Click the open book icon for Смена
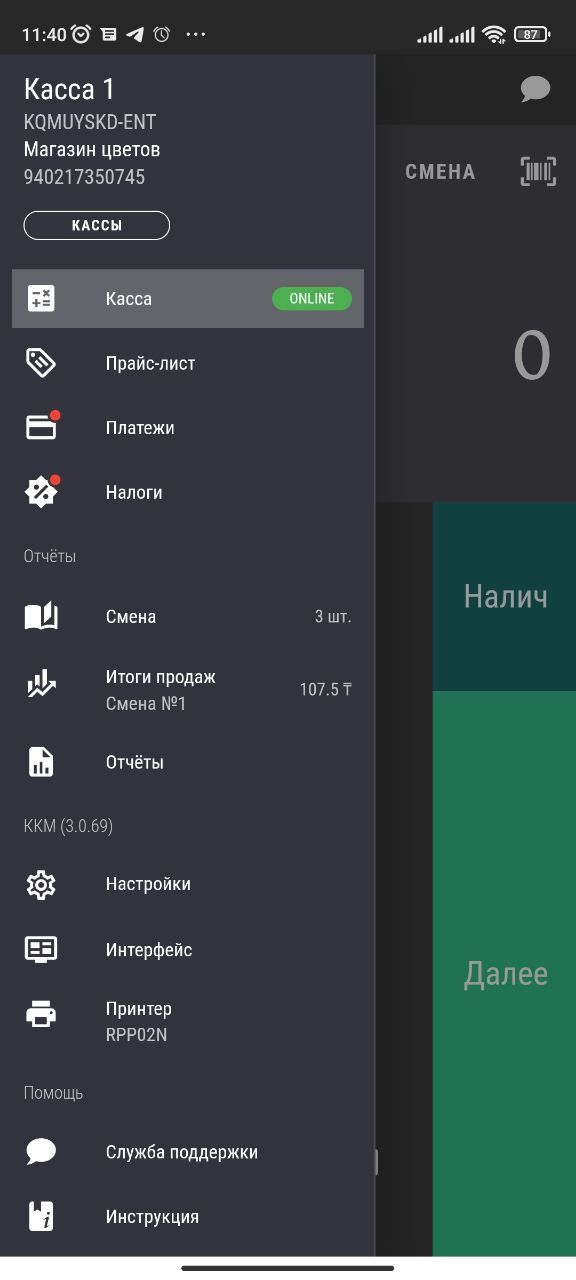Screen dimensions: 576x1280 (x=41, y=616)
